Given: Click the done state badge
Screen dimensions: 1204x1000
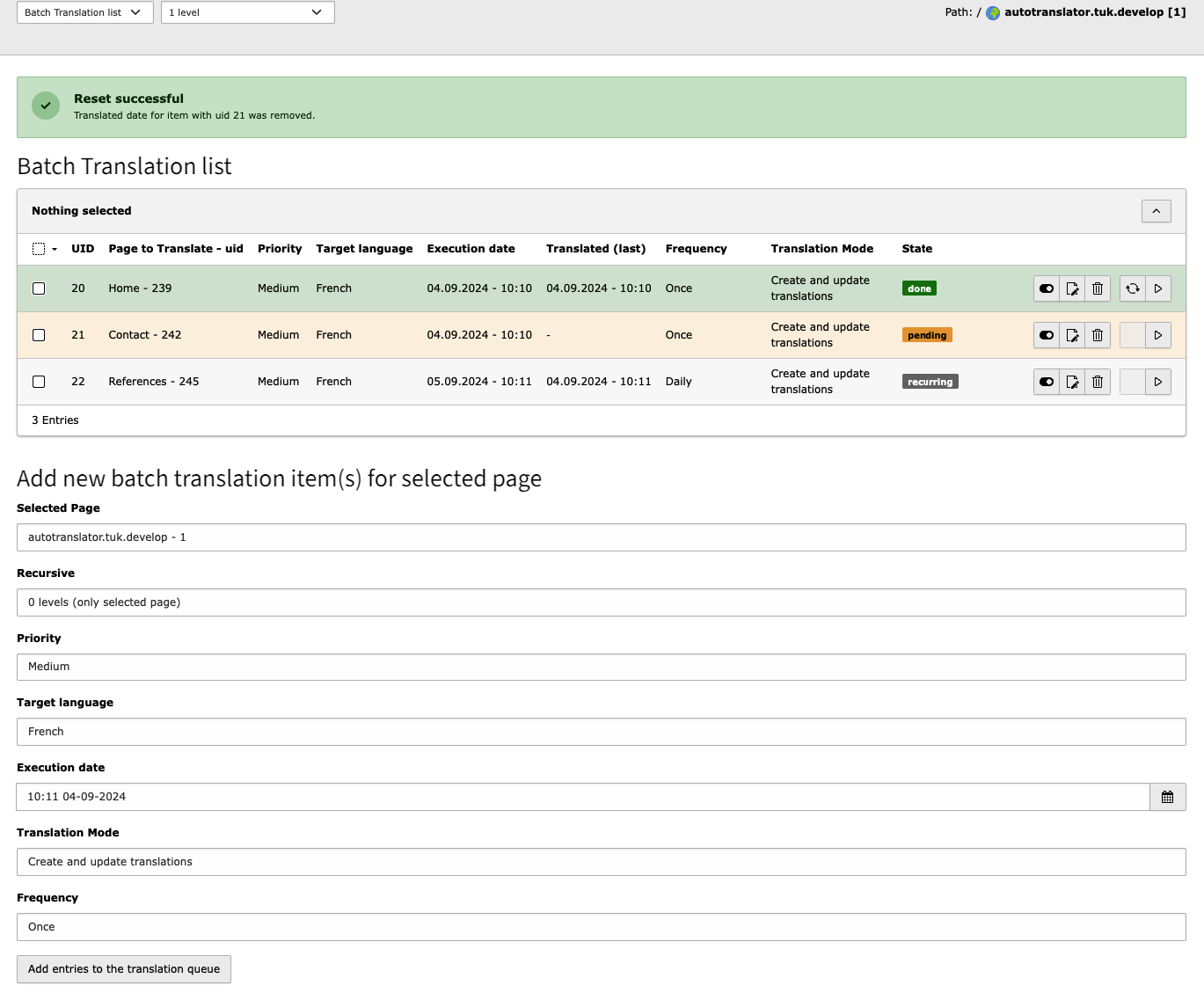Looking at the screenshot, I should click(919, 288).
